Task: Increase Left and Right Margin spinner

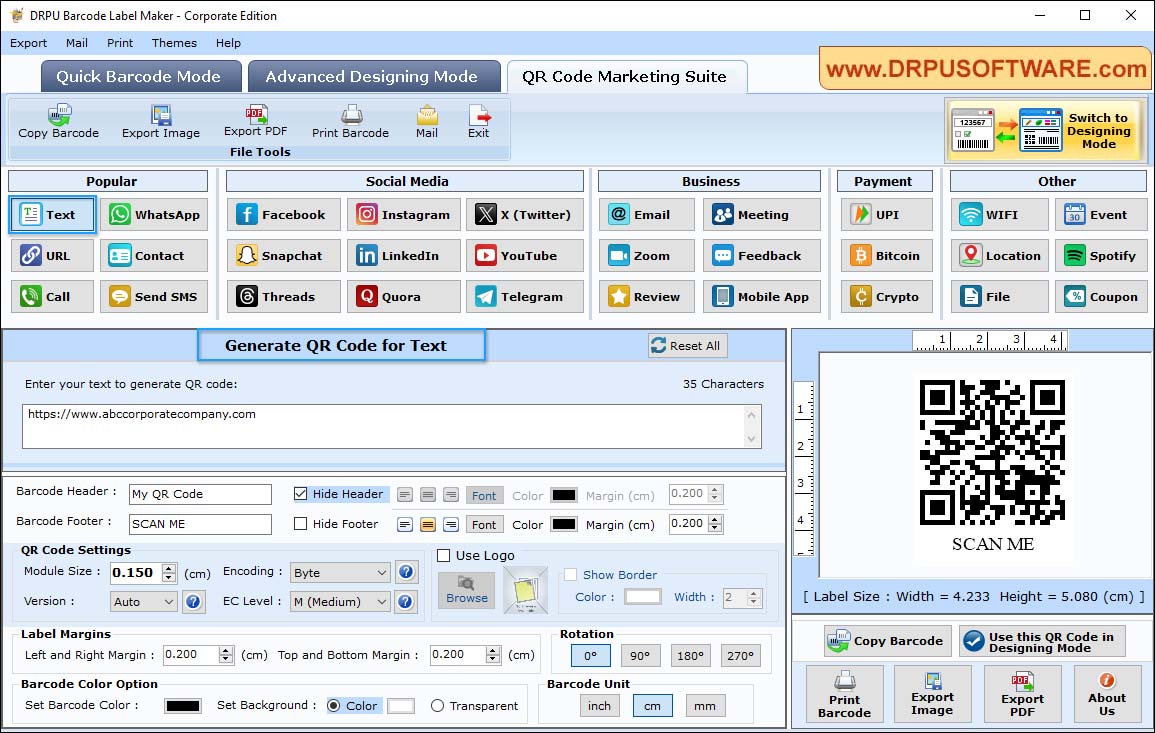Action: (226, 650)
